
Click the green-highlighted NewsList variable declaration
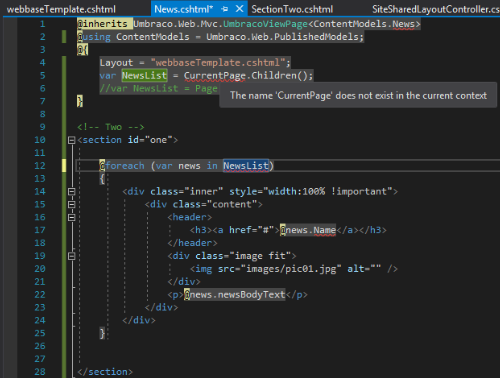pos(144,76)
